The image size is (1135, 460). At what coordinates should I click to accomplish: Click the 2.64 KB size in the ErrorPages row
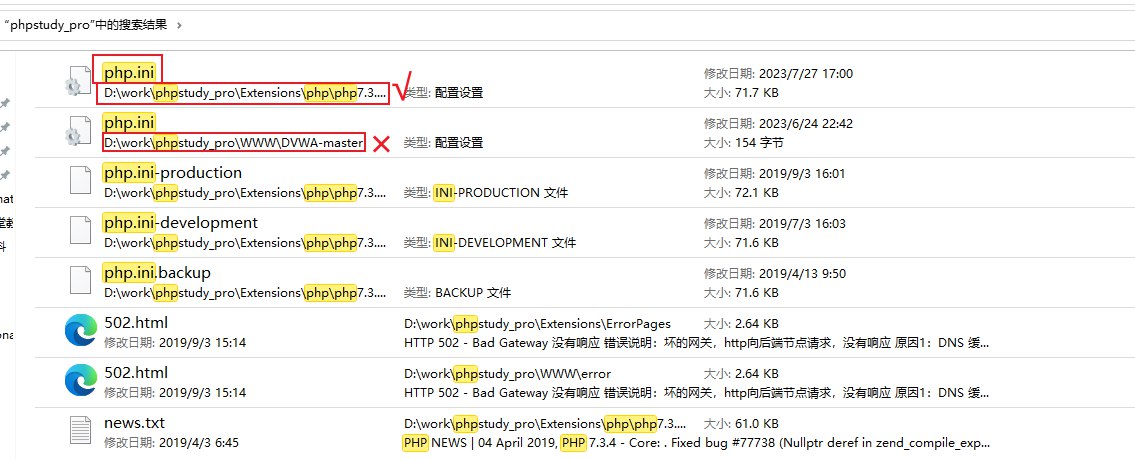[x=741, y=324]
